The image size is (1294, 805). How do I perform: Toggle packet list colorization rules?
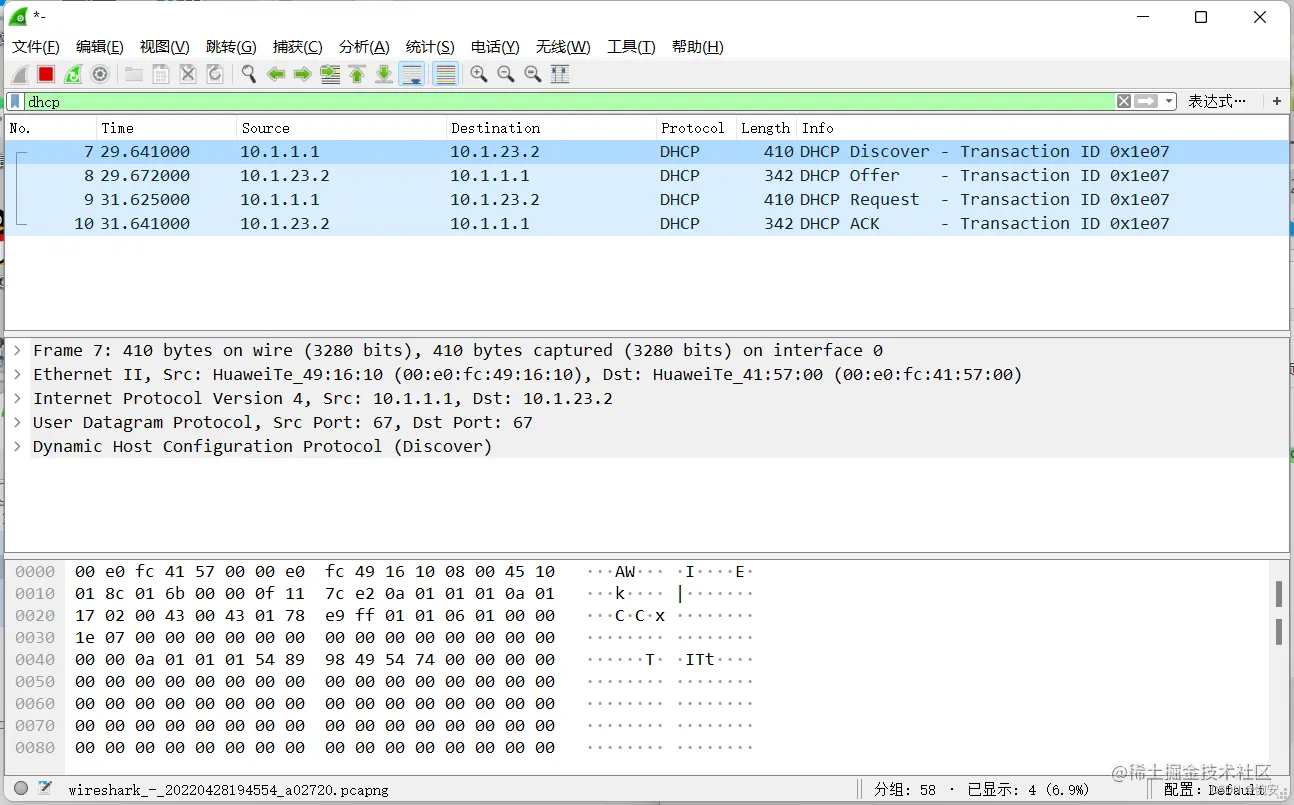[445, 74]
